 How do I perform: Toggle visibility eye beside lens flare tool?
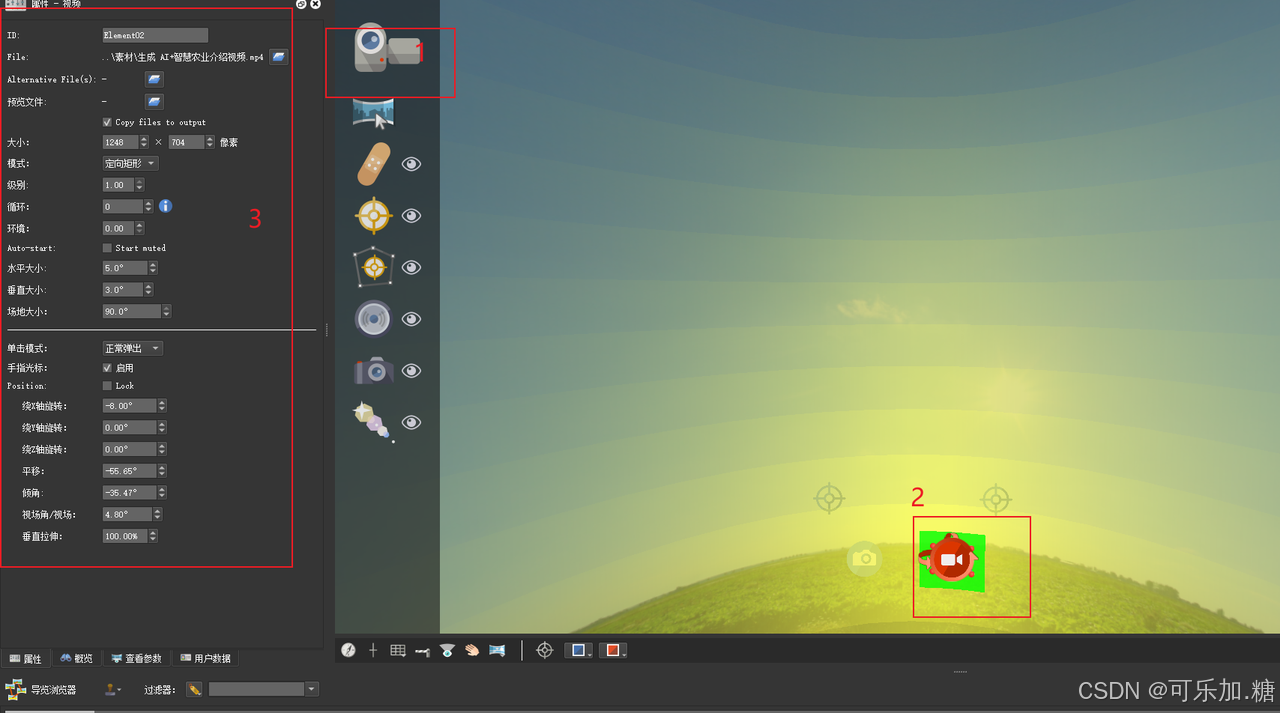[411, 422]
